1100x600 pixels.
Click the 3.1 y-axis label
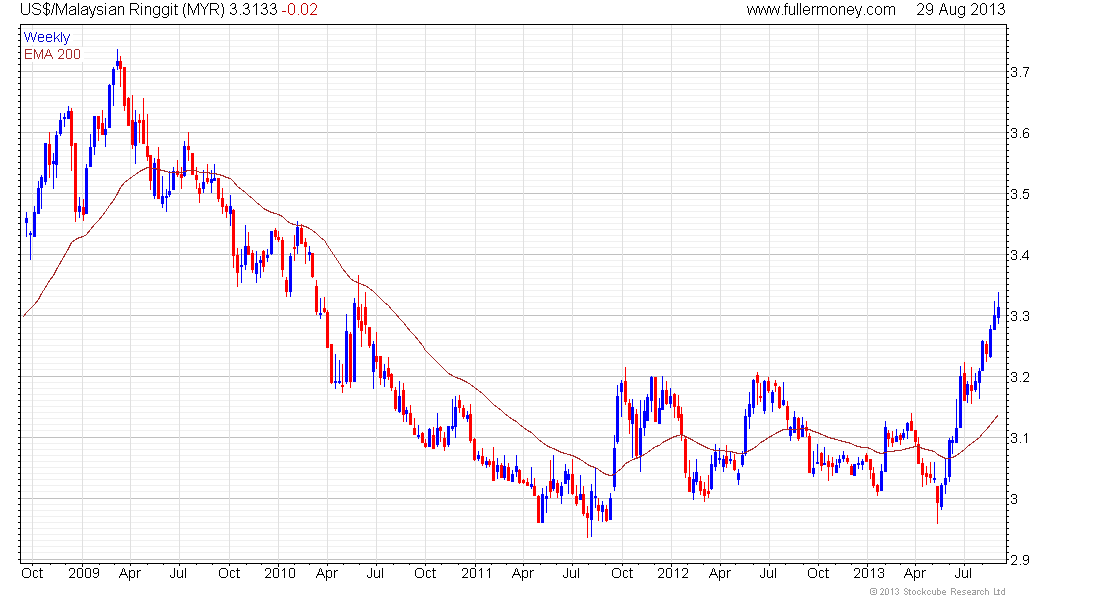1019,438
